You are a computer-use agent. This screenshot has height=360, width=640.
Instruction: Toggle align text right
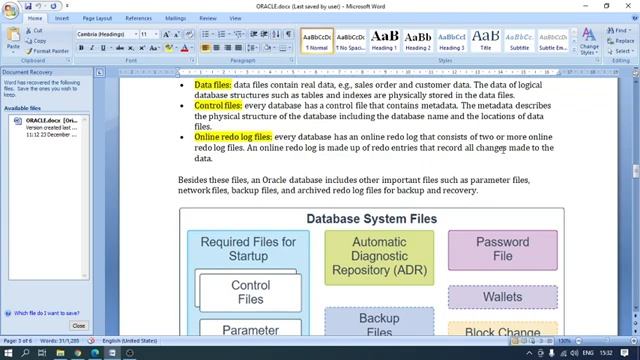click(x=228, y=48)
